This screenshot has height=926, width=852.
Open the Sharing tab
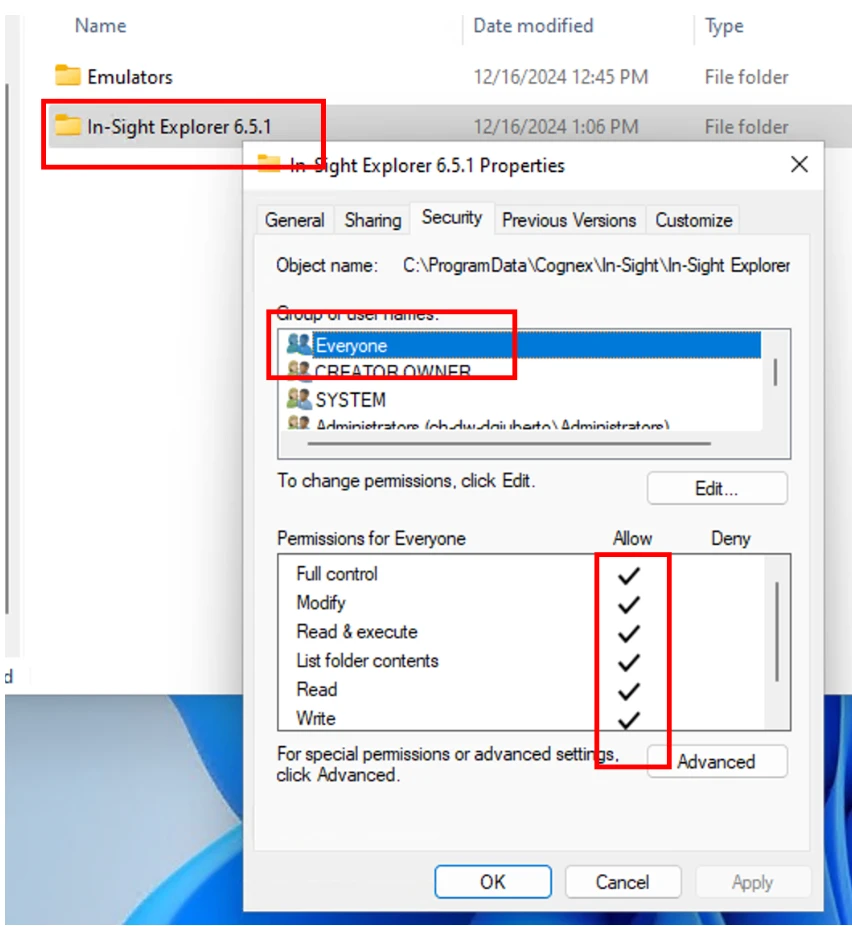coord(373,220)
